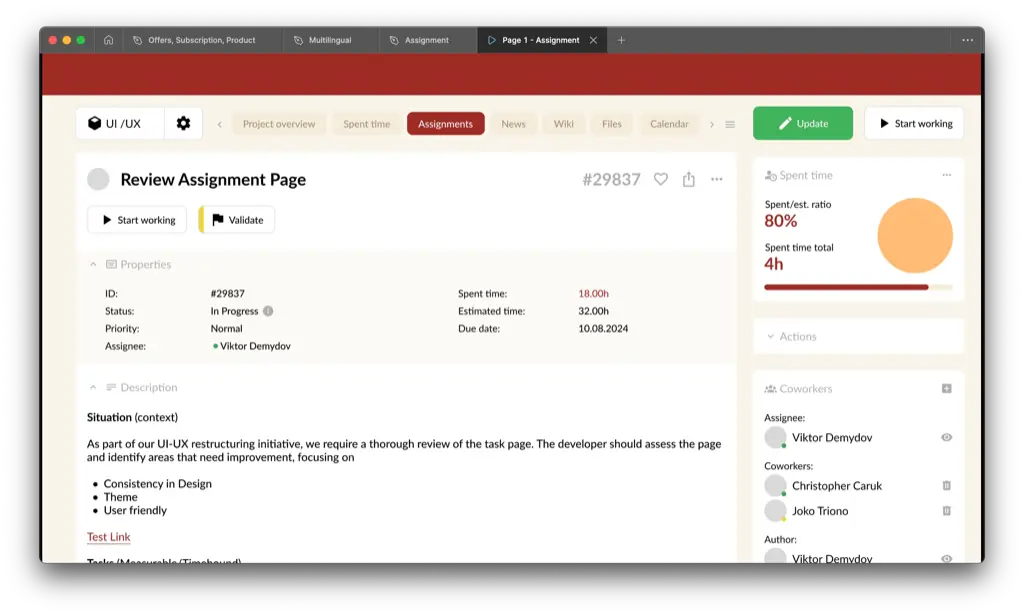Add a coworker using the plus icon
The width and height of the screenshot is (1024, 615).
click(948, 388)
